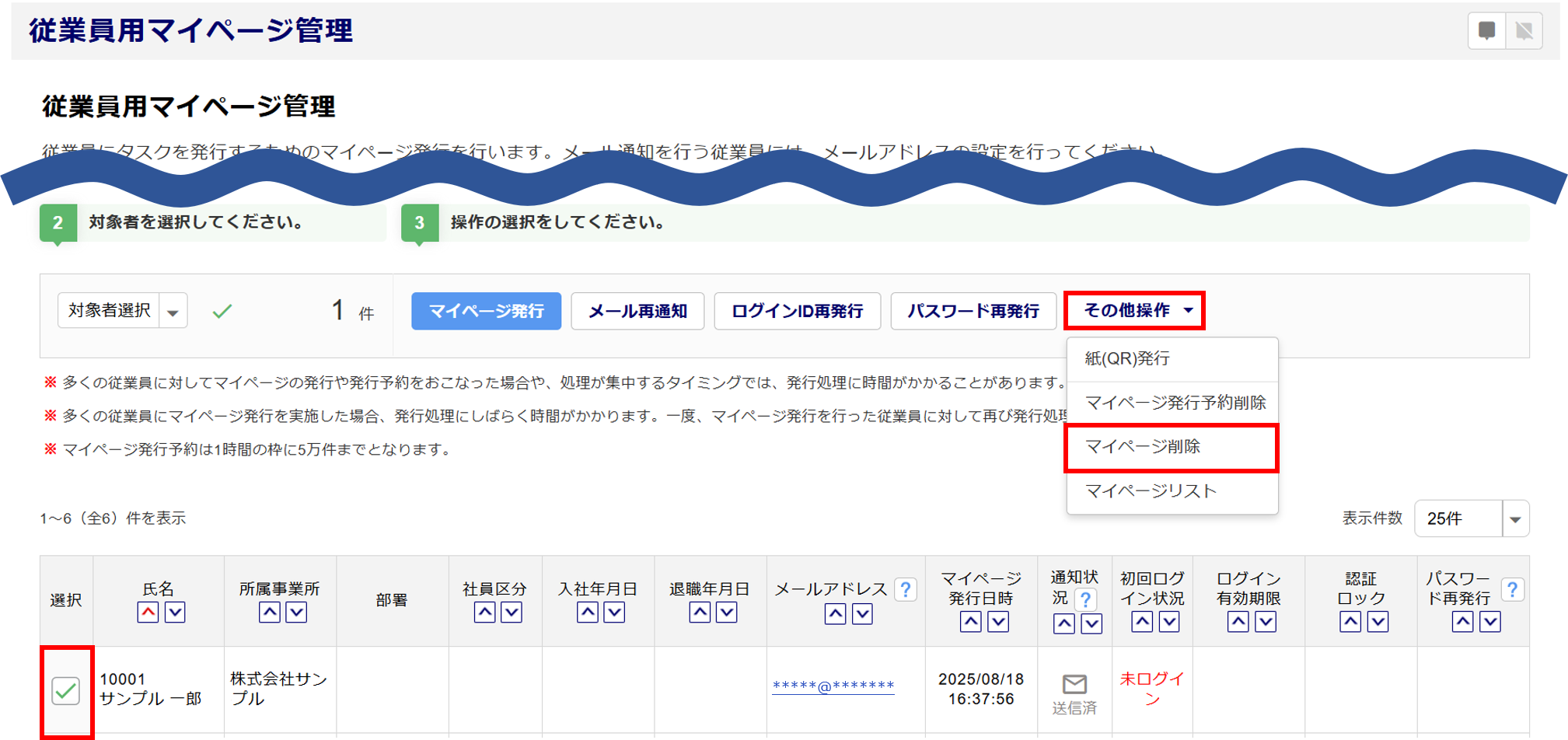Screen dimensions: 1568x740
Task: Sort 入社年月日 column ascending with up arrow
Action: coord(588,613)
